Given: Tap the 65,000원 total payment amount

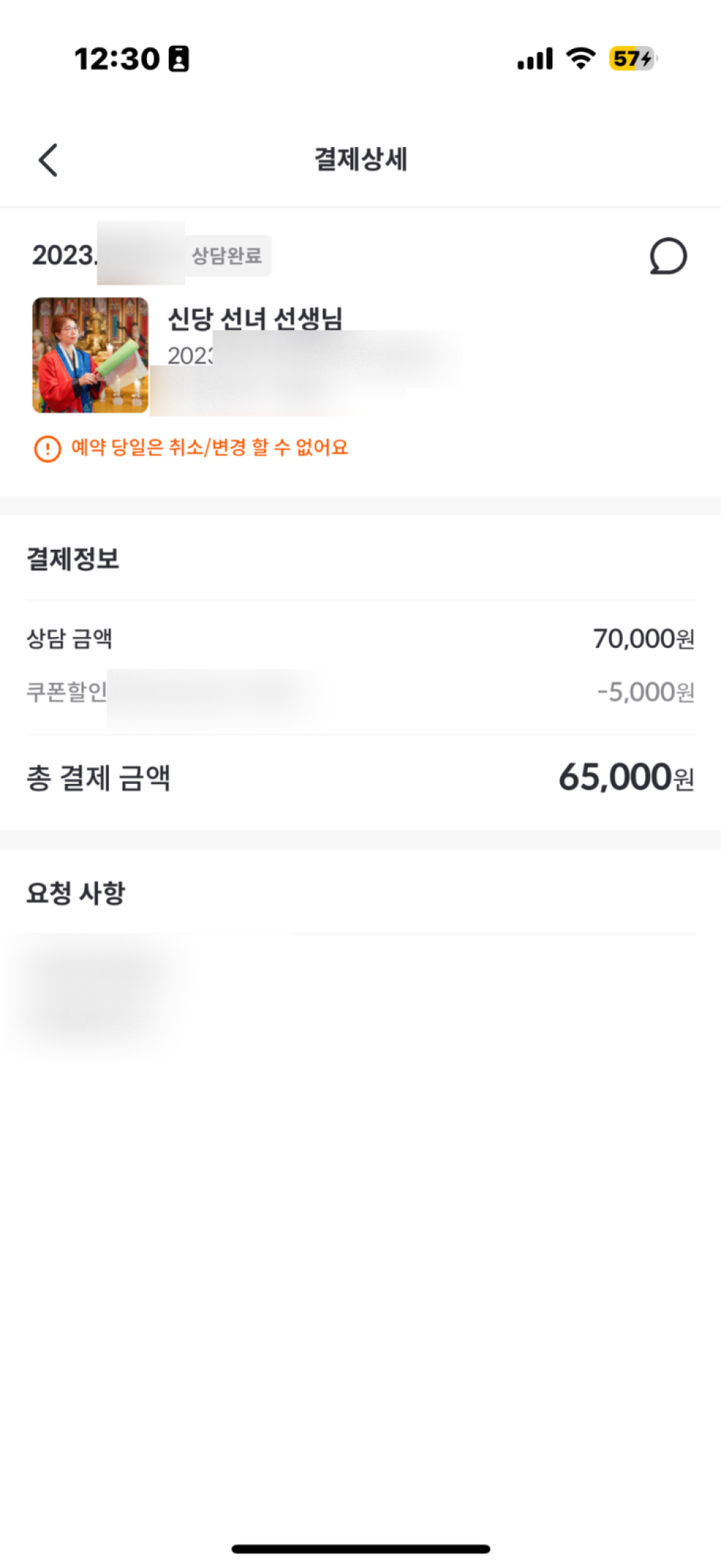Looking at the screenshot, I should tap(626, 778).
